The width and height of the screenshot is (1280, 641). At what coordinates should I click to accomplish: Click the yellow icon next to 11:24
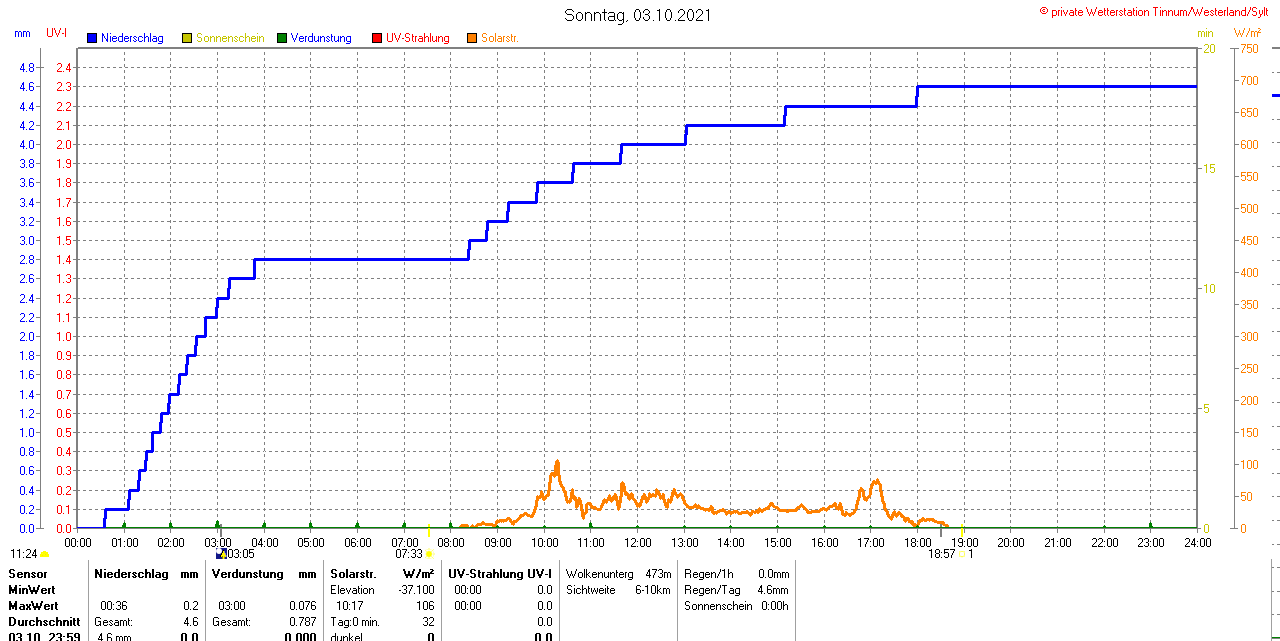[x=45, y=553]
